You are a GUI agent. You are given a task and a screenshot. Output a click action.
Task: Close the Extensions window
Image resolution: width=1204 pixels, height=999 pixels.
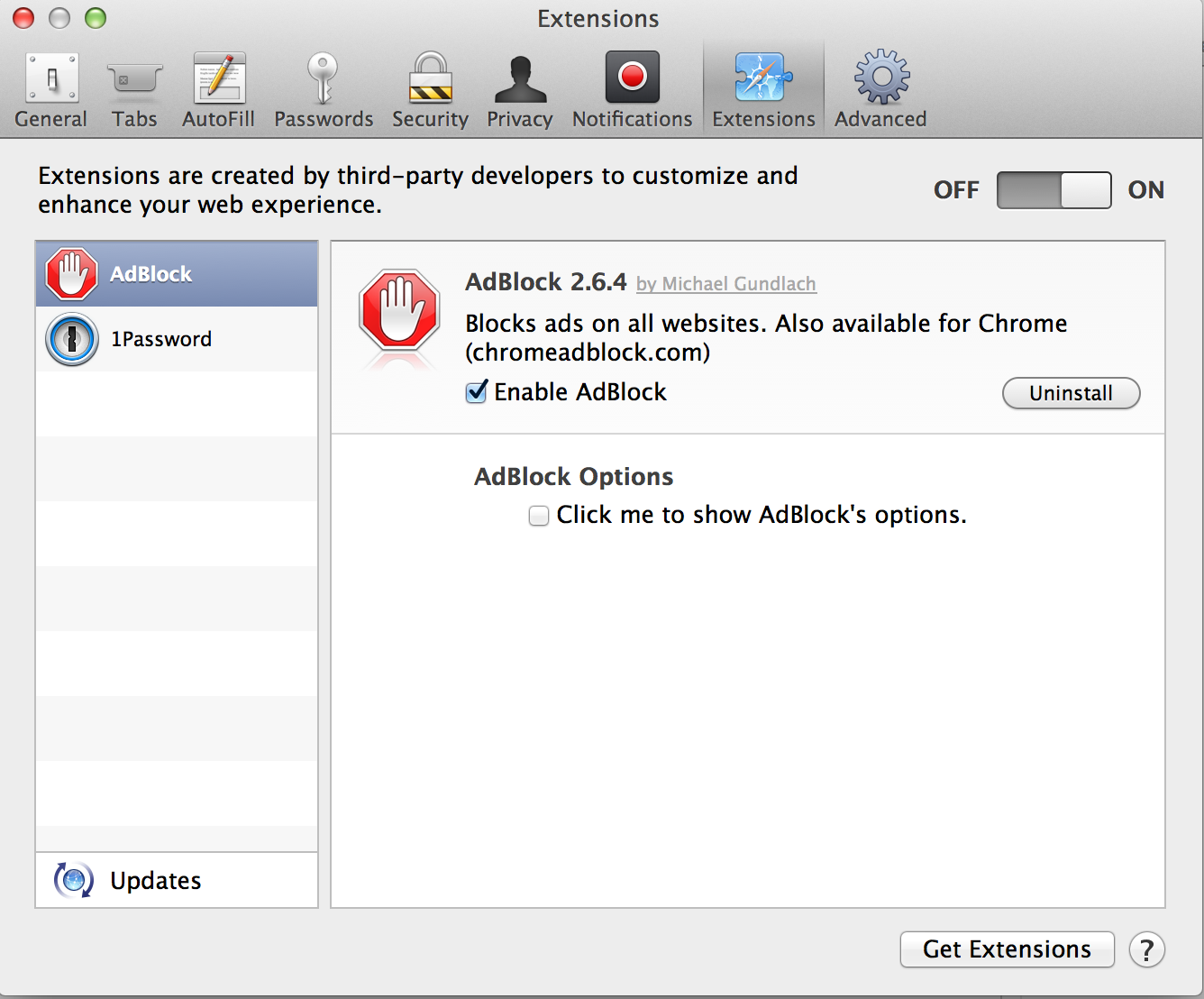[x=23, y=18]
